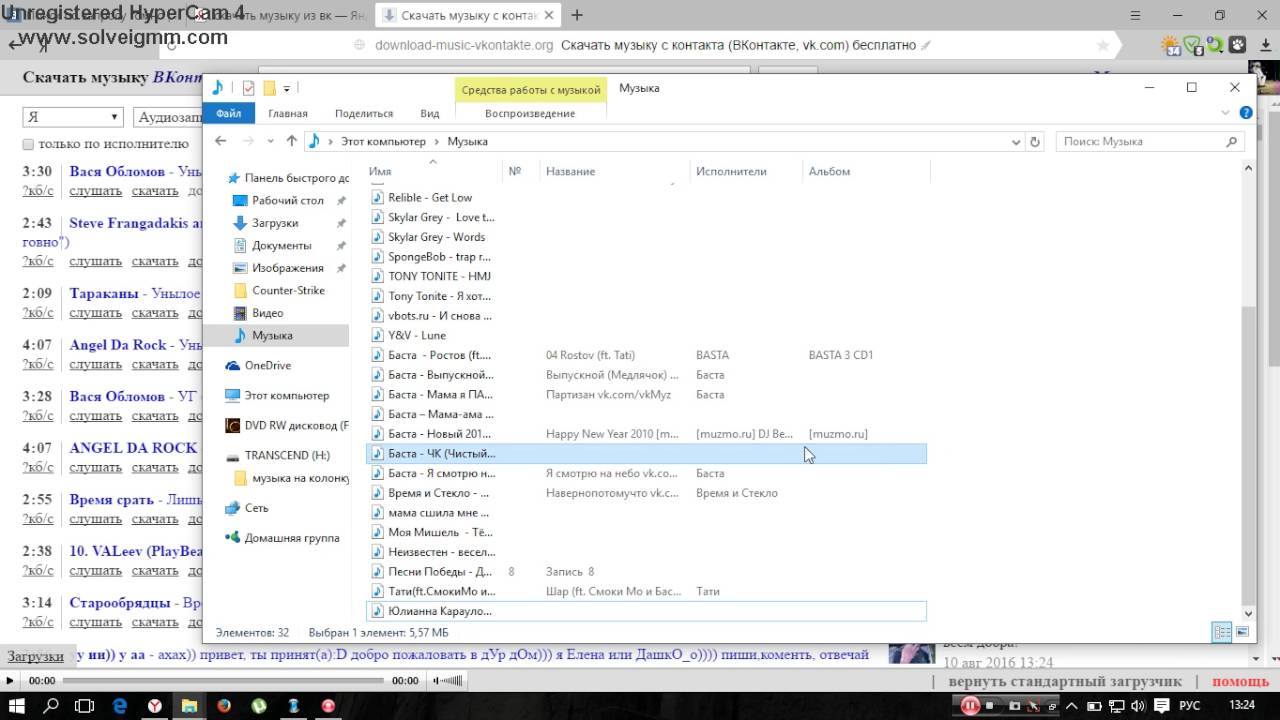Open Customize Quick Access Toolbar dropdown
Viewport: 1280px width, 720px height.
[x=286, y=88]
